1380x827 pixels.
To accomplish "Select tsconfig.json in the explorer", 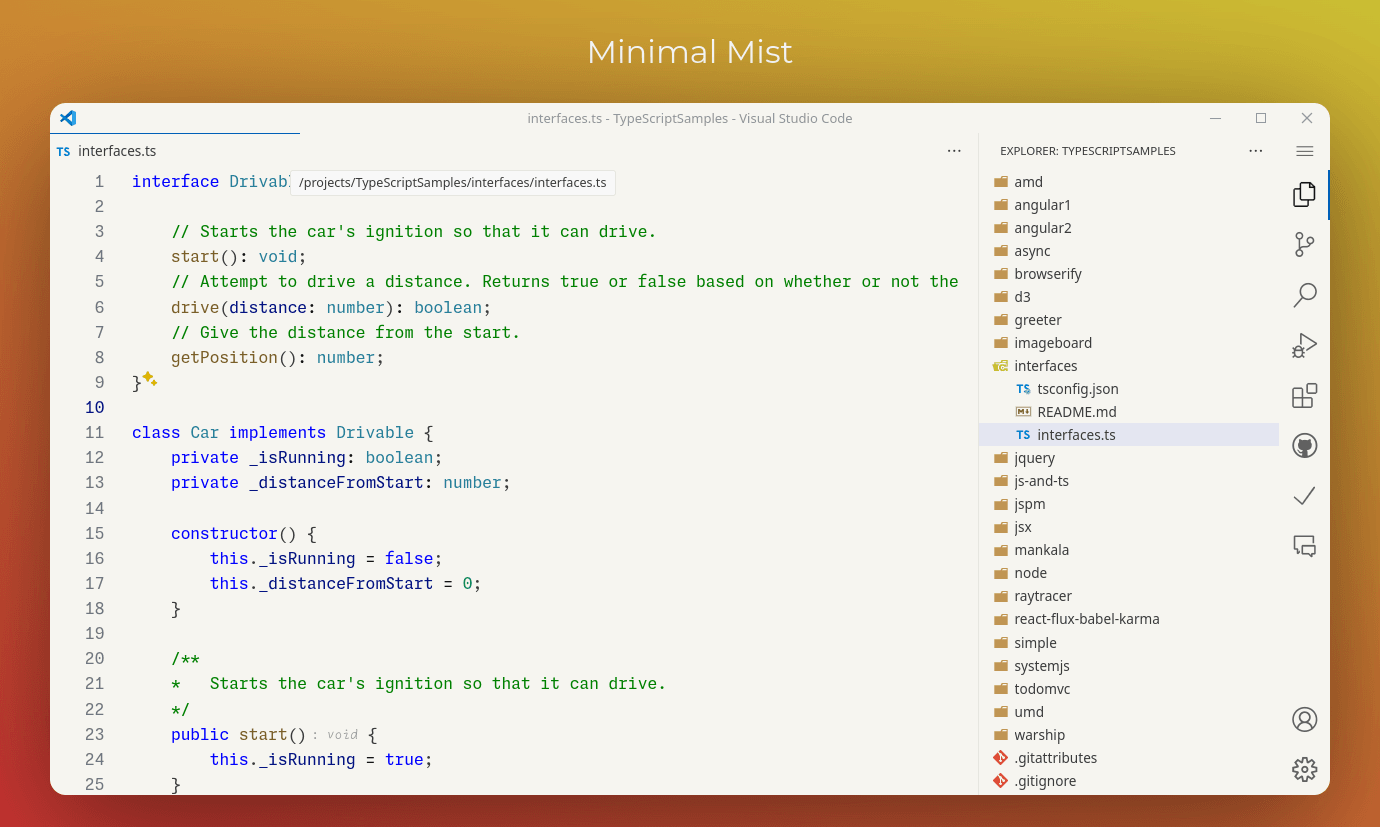I will [x=1079, y=388].
